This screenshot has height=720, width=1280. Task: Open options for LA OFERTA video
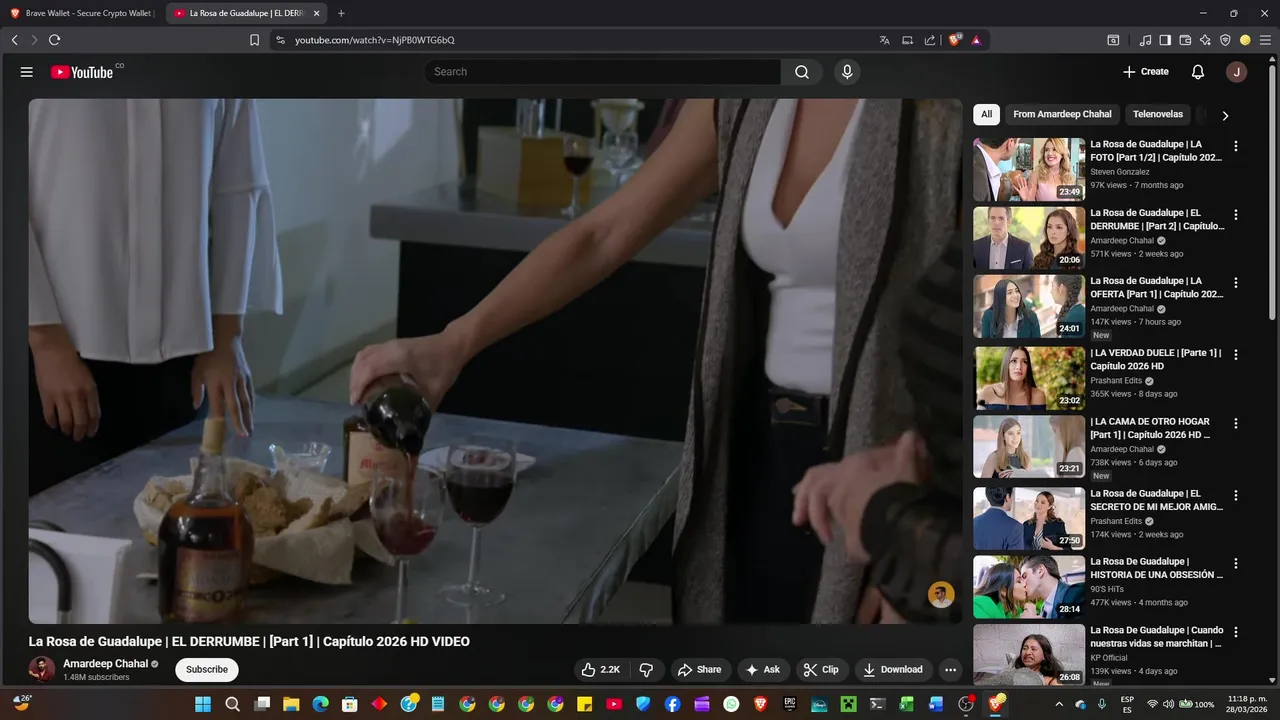(1235, 283)
